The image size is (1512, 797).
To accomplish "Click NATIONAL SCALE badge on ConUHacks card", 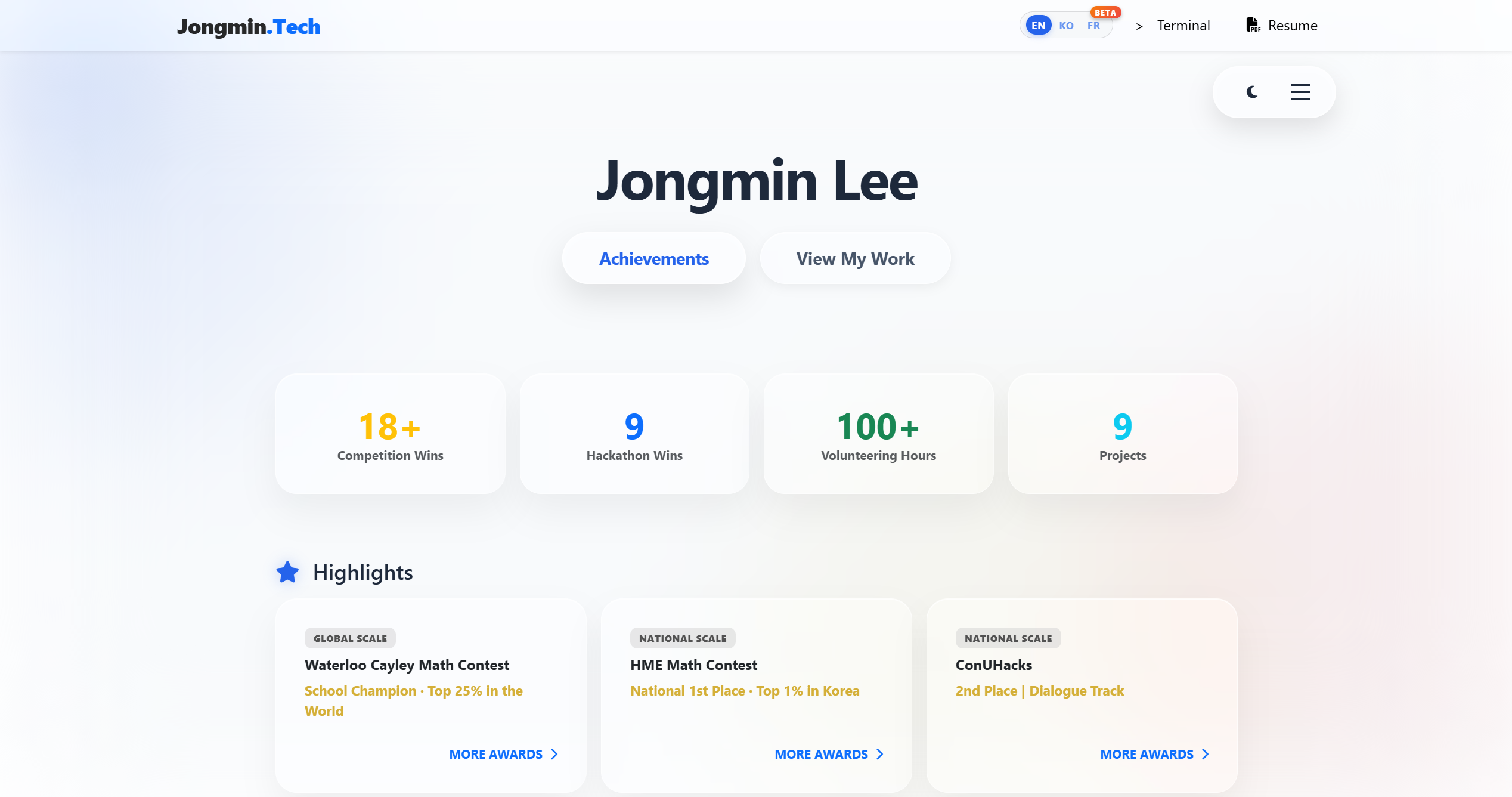I will (x=1008, y=638).
